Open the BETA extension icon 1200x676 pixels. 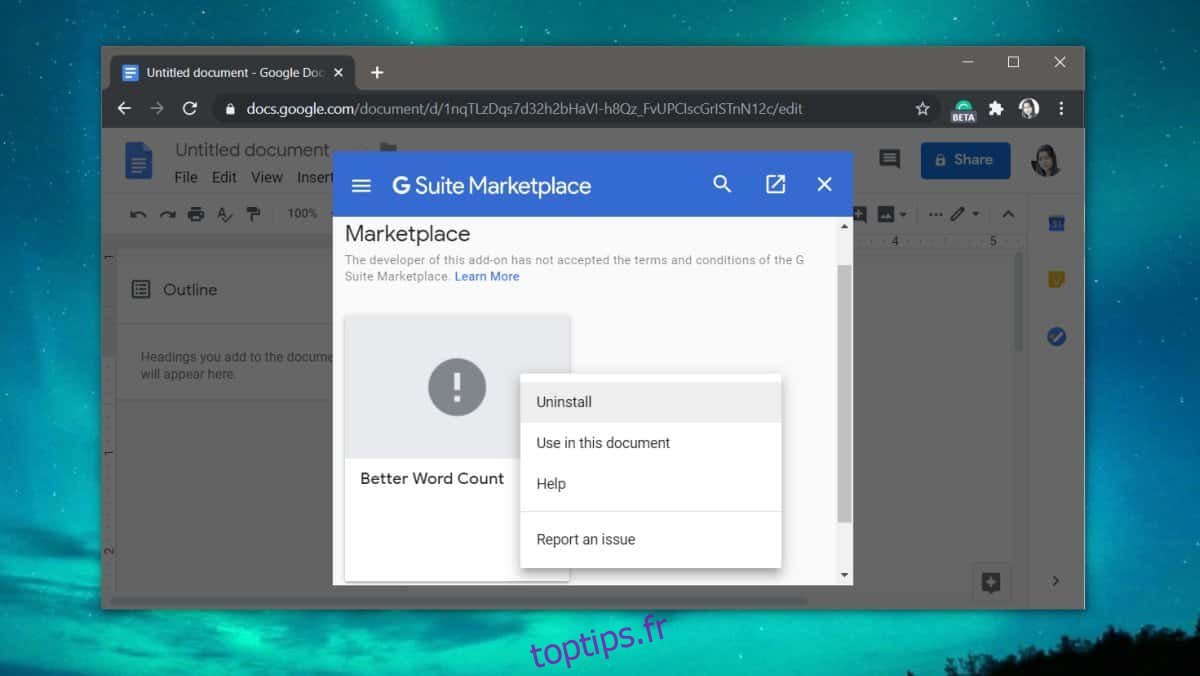point(963,110)
